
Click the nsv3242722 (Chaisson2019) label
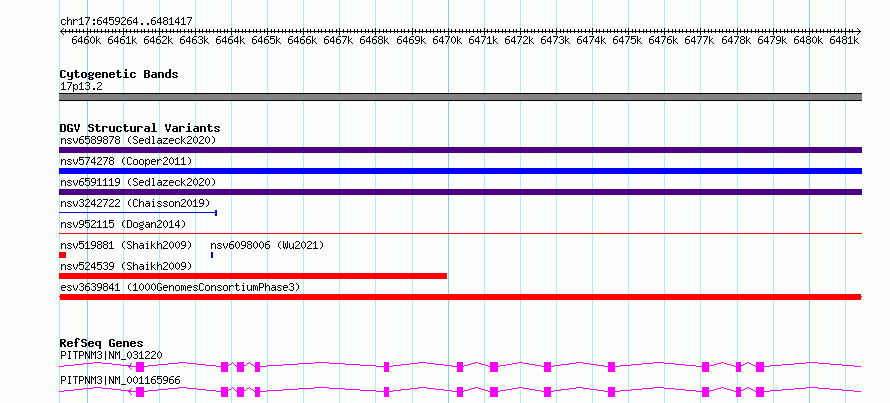coord(135,203)
